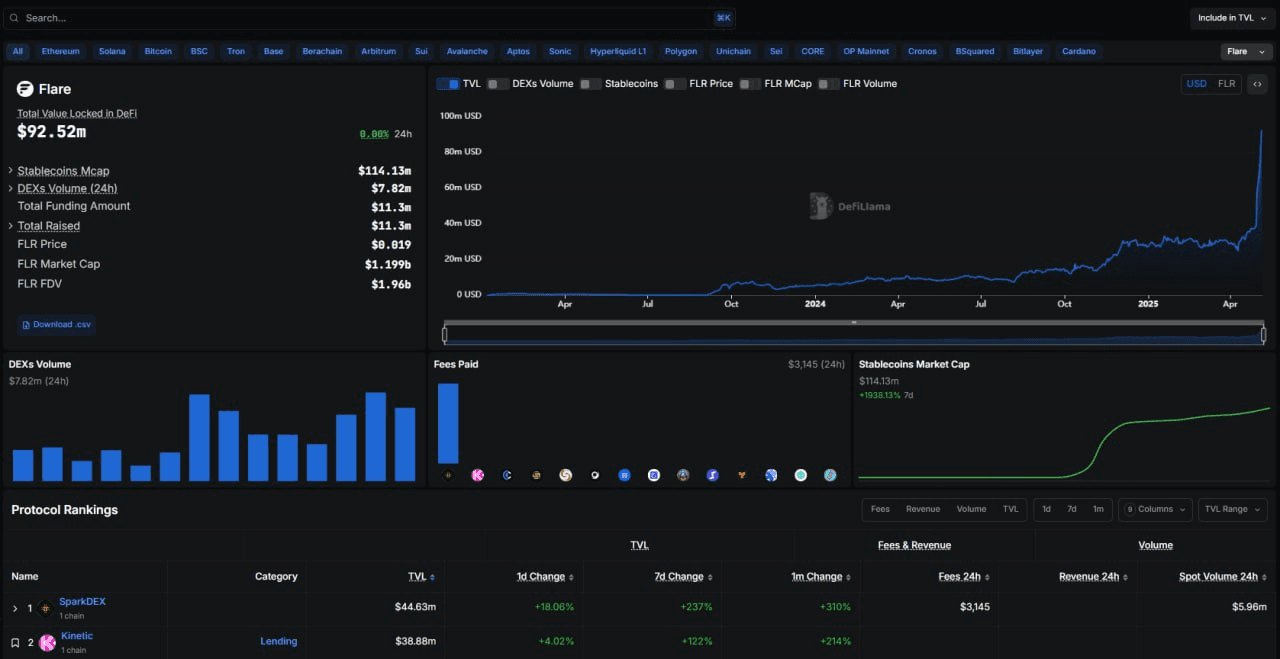Switch rankings to the Volume filter

(x=971, y=509)
